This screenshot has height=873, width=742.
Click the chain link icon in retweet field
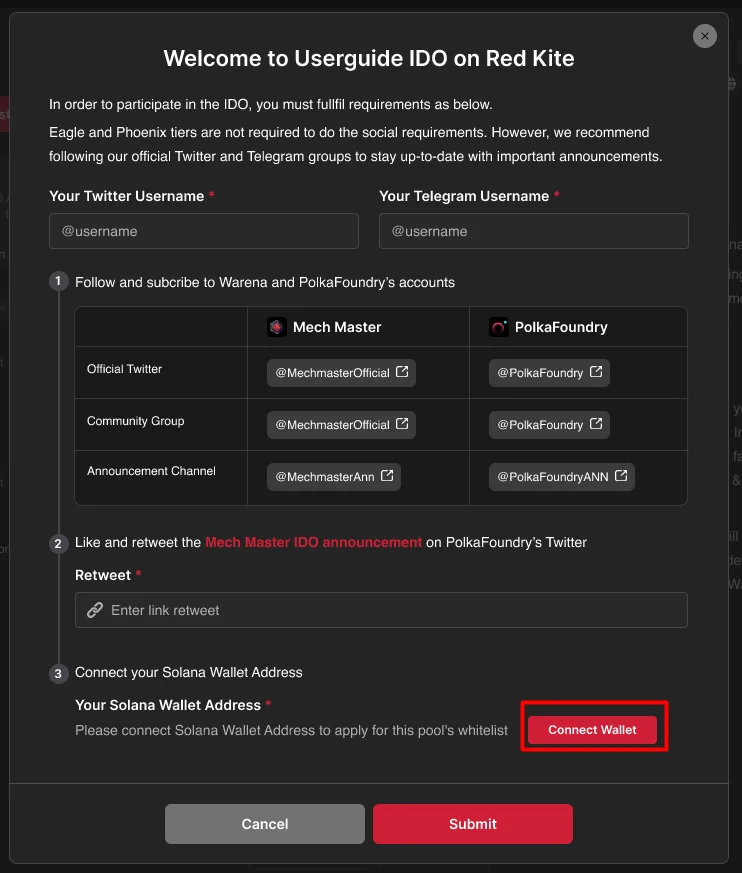[95, 610]
